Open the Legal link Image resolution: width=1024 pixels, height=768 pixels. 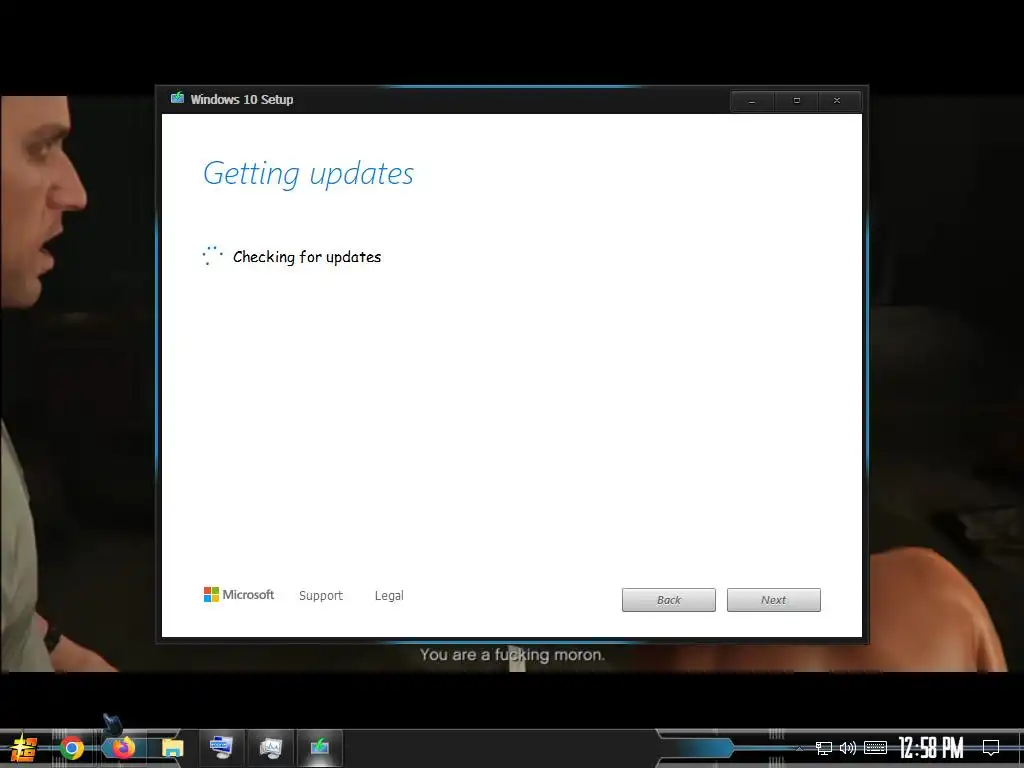[389, 596]
